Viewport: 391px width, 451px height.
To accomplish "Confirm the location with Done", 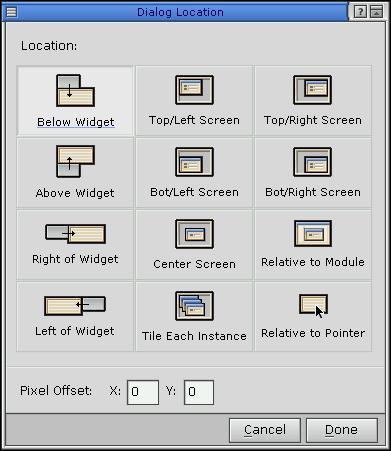I will (342, 430).
